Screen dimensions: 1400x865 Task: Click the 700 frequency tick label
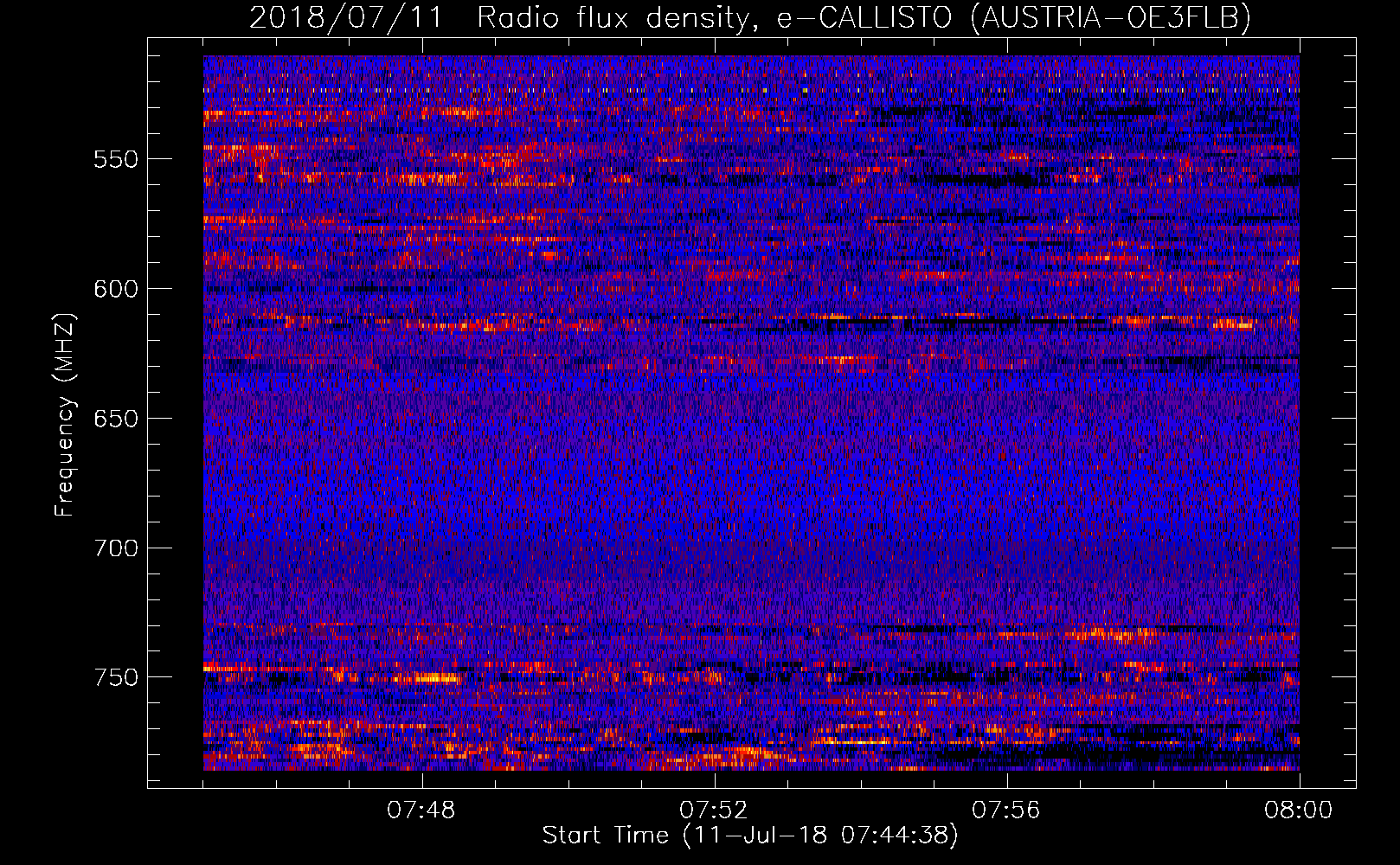click(x=116, y=548)
